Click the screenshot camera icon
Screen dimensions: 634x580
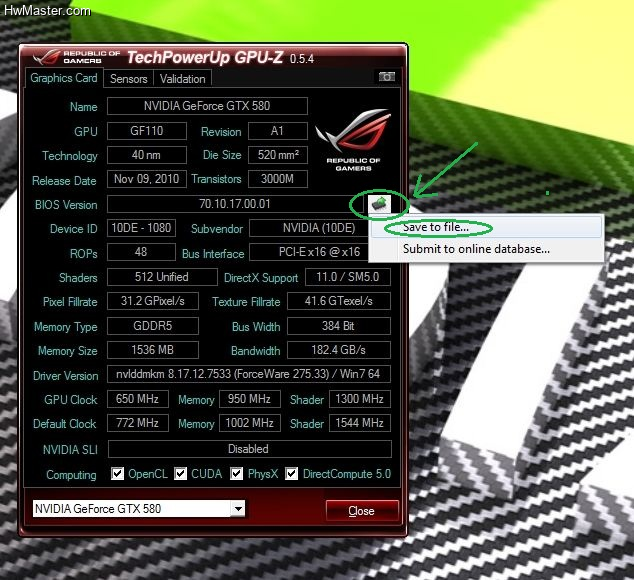pos(387,76)
